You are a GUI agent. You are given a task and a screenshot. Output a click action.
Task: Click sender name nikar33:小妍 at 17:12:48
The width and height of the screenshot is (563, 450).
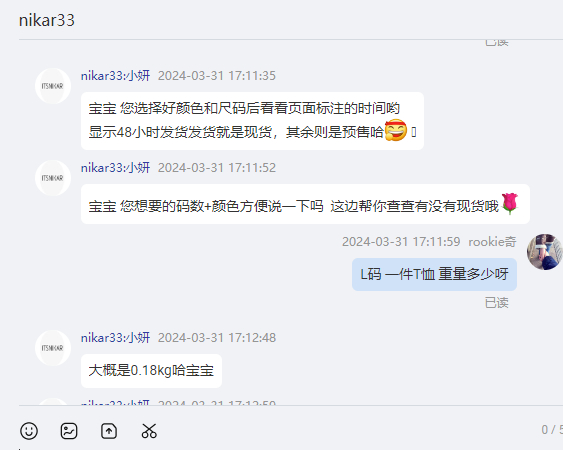coord(115,338)
